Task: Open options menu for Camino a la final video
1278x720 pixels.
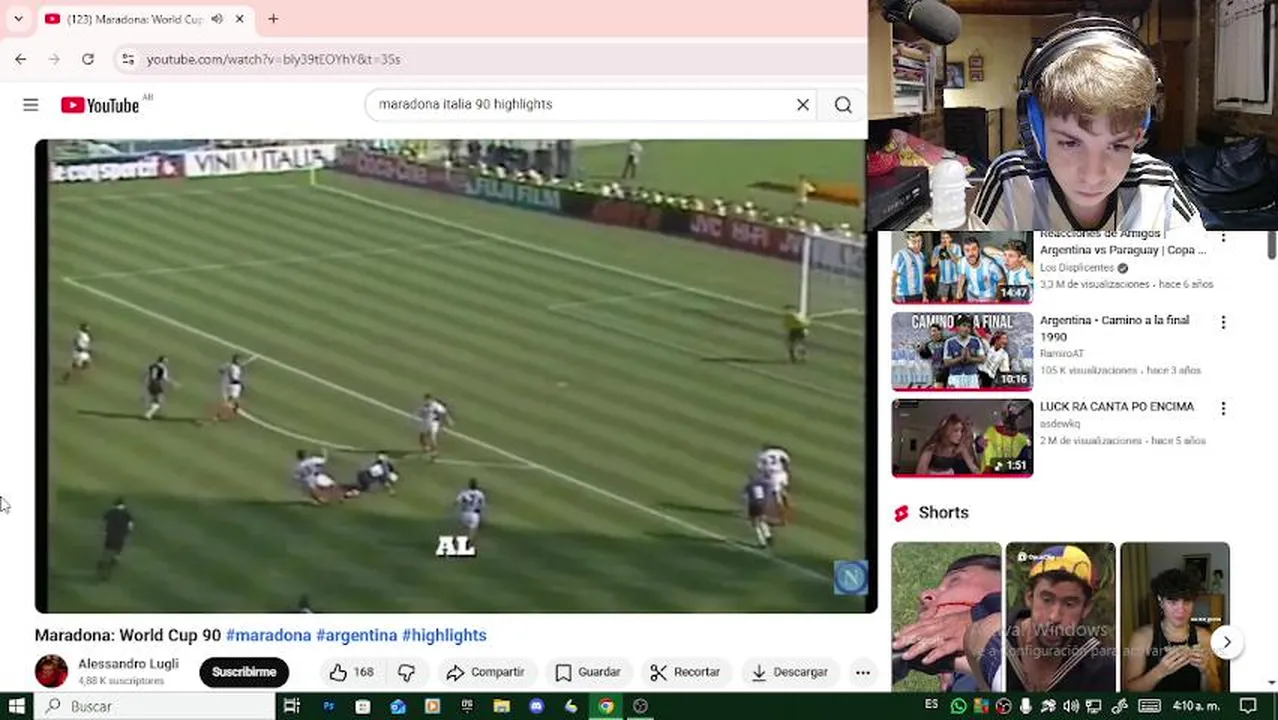Action: 1222,322
